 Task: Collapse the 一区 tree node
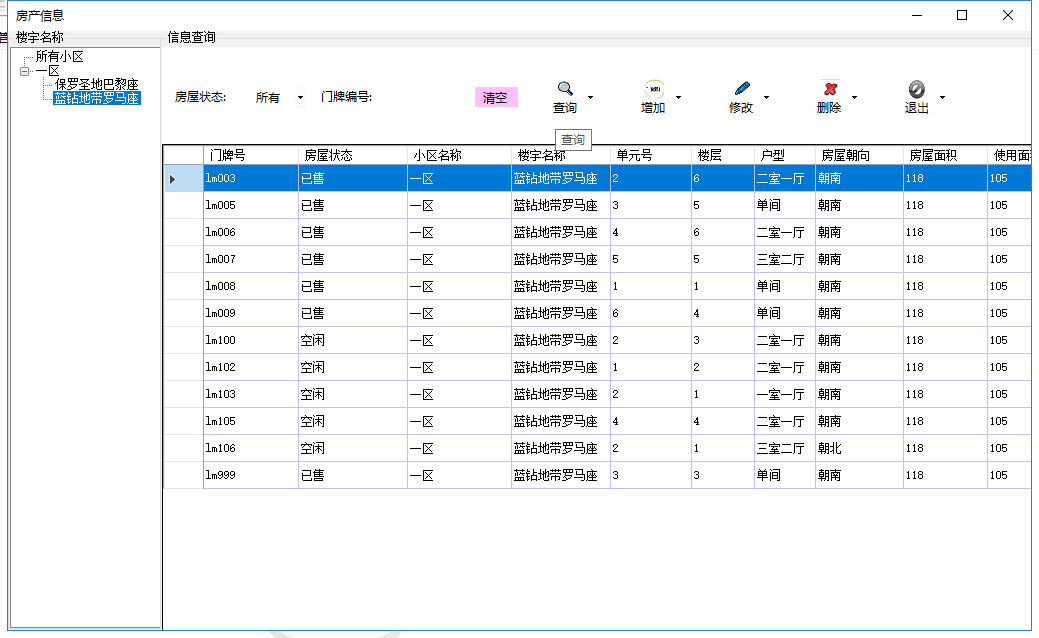tap(24, 71)
